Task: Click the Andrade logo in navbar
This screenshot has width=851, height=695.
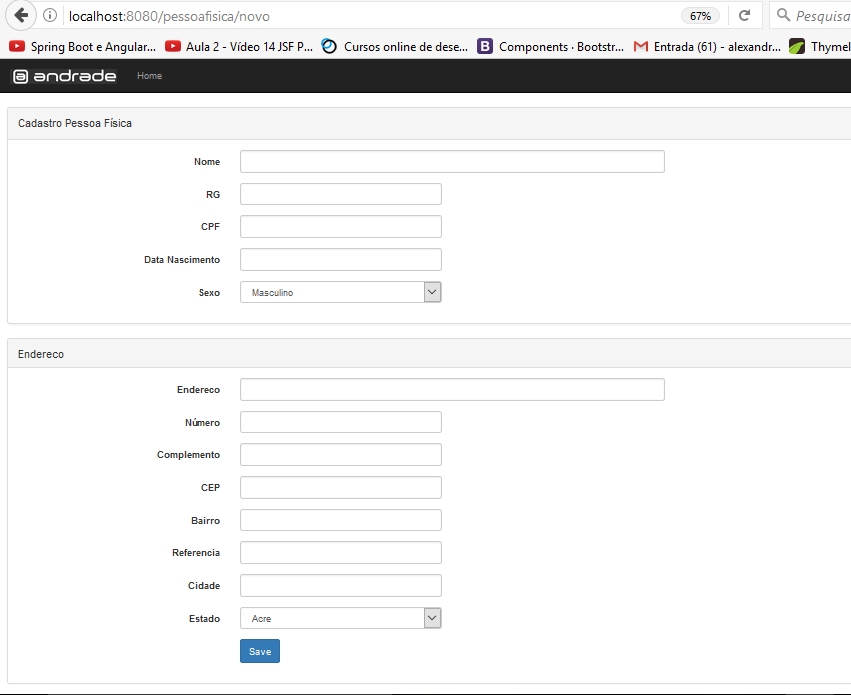Action: pos(65,76)
